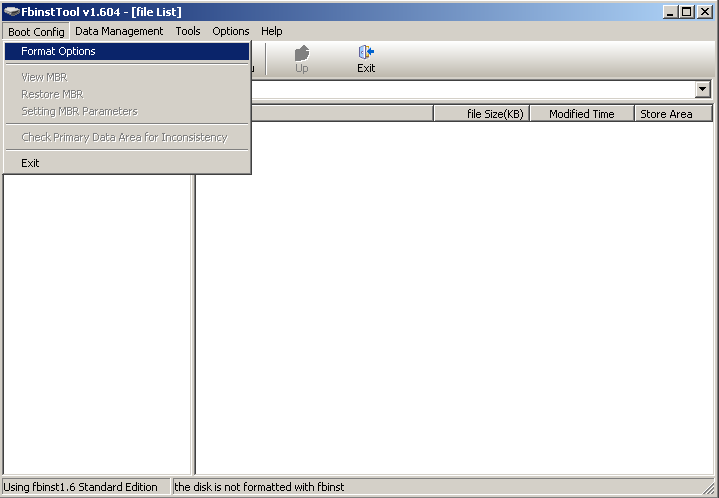Choose View MBR menu entry

click(127, 77)
